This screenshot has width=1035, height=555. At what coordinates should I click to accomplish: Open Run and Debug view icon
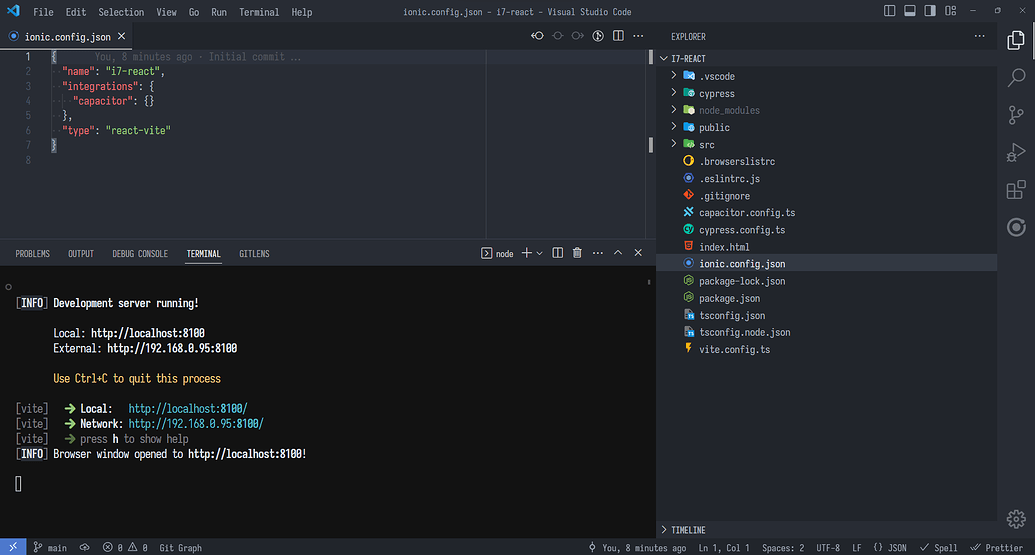(x=1015, y=152)
